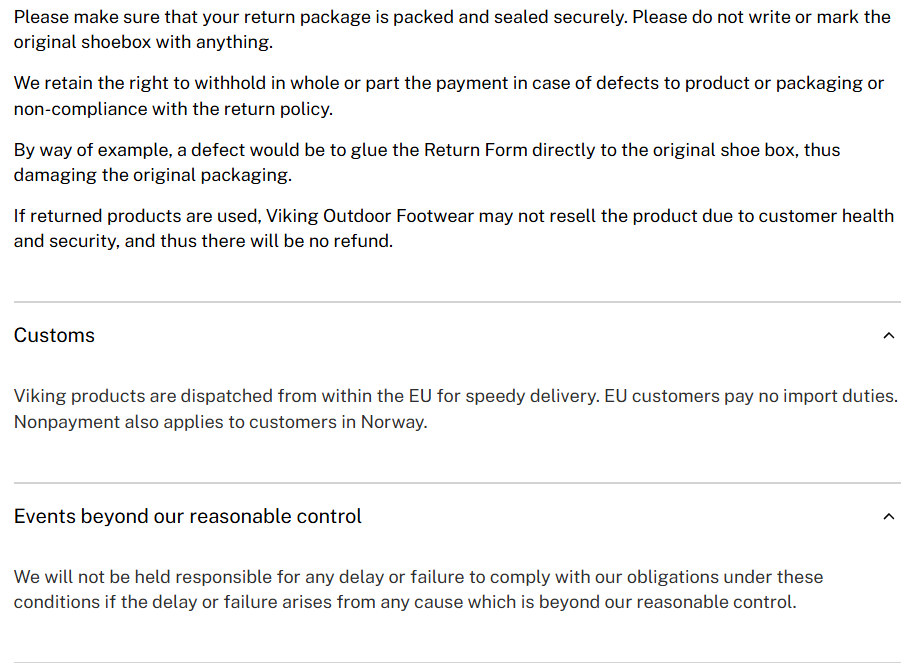Collapse the Customs section chevron
Screen dimensions: 912x670
(888, 336)
